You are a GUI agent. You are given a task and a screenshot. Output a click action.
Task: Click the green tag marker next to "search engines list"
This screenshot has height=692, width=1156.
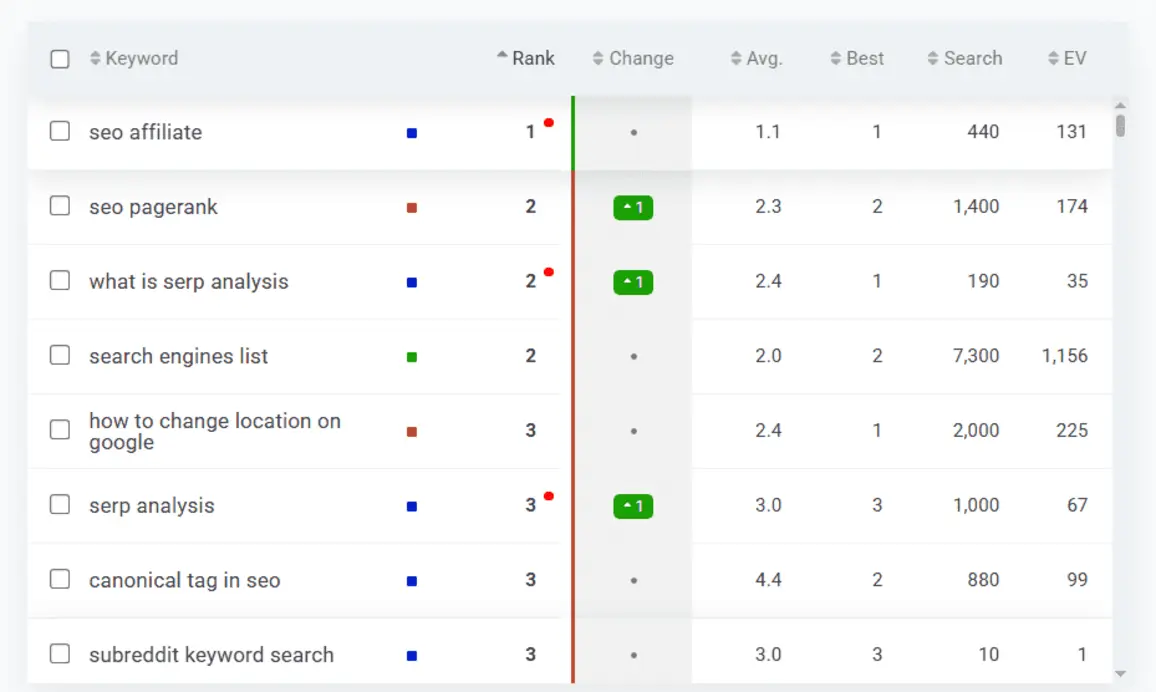point(411,356)
